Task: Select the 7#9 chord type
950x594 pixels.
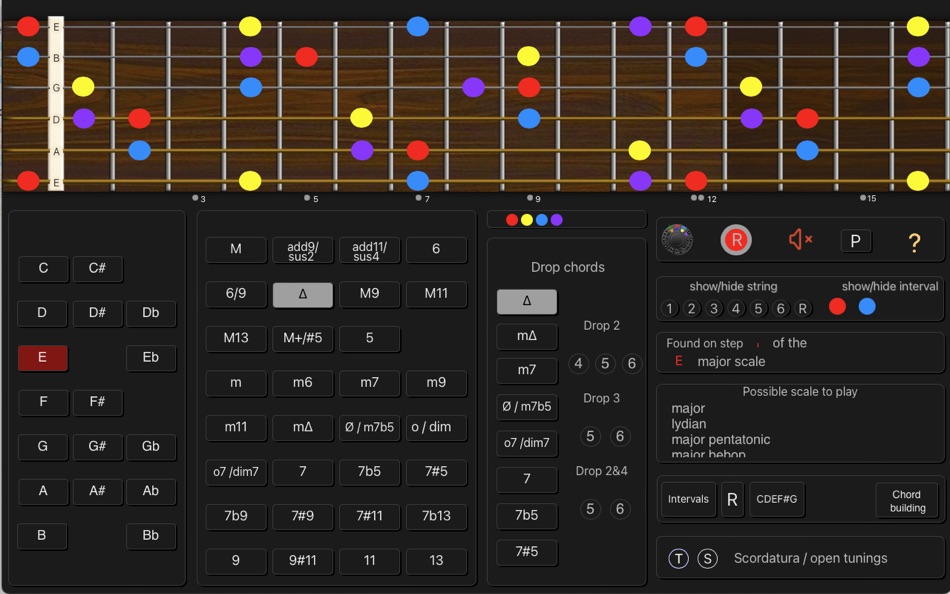Action: (303, 517)
